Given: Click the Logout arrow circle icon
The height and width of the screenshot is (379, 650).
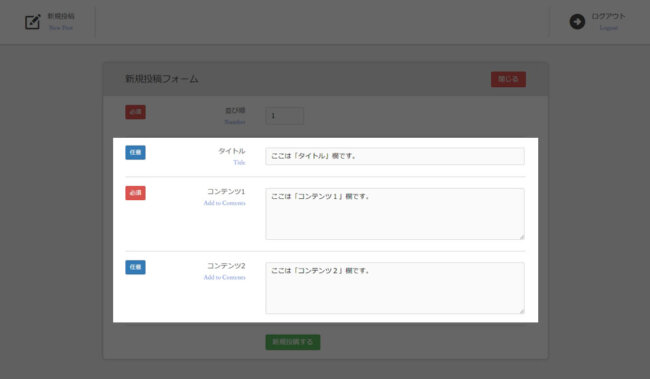Looking at the screenshot, I should point(577,22).
